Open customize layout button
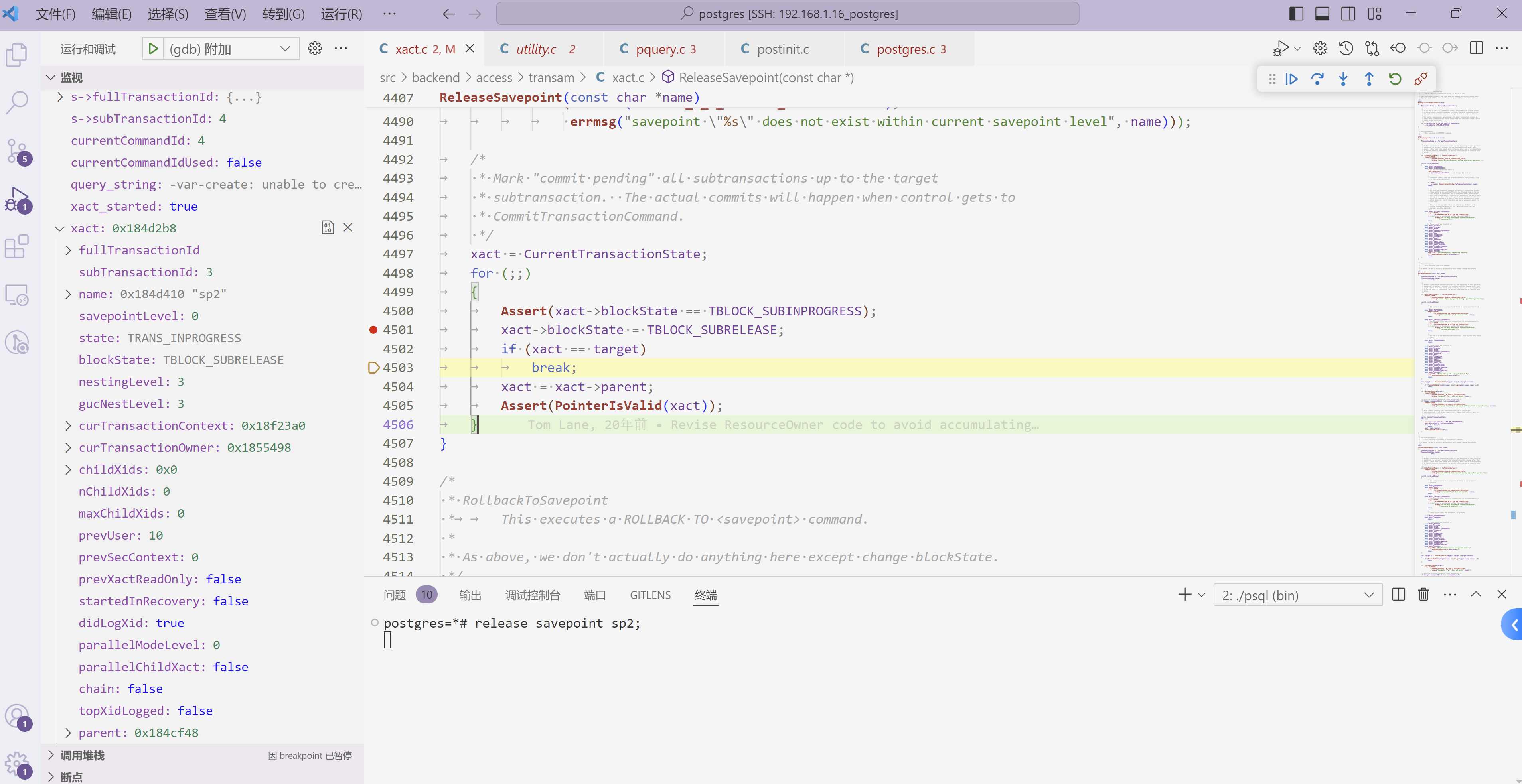The height and width of the screenshot is (784, 1522). click(x=1374, y=14)
